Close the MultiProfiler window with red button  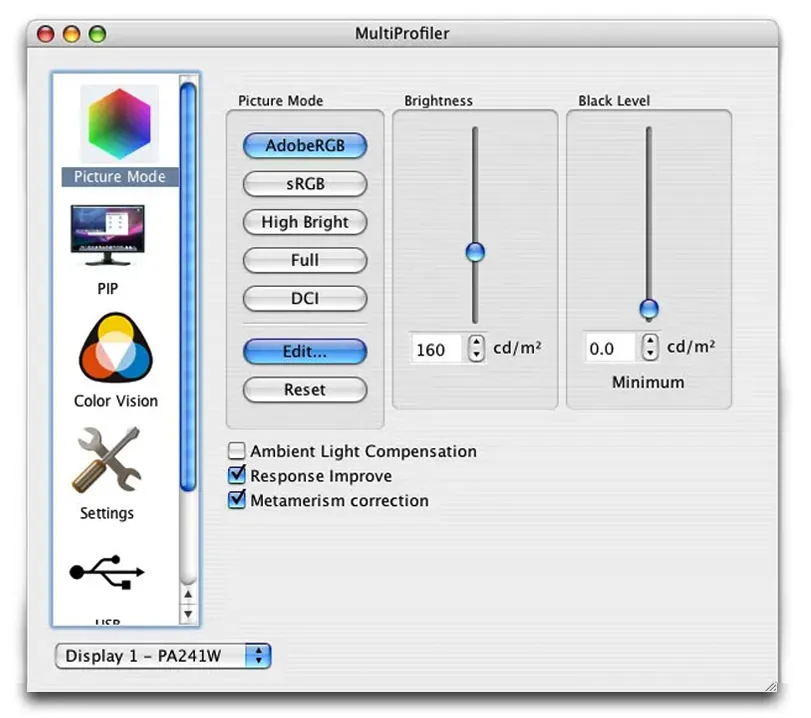tap(46, 34)
